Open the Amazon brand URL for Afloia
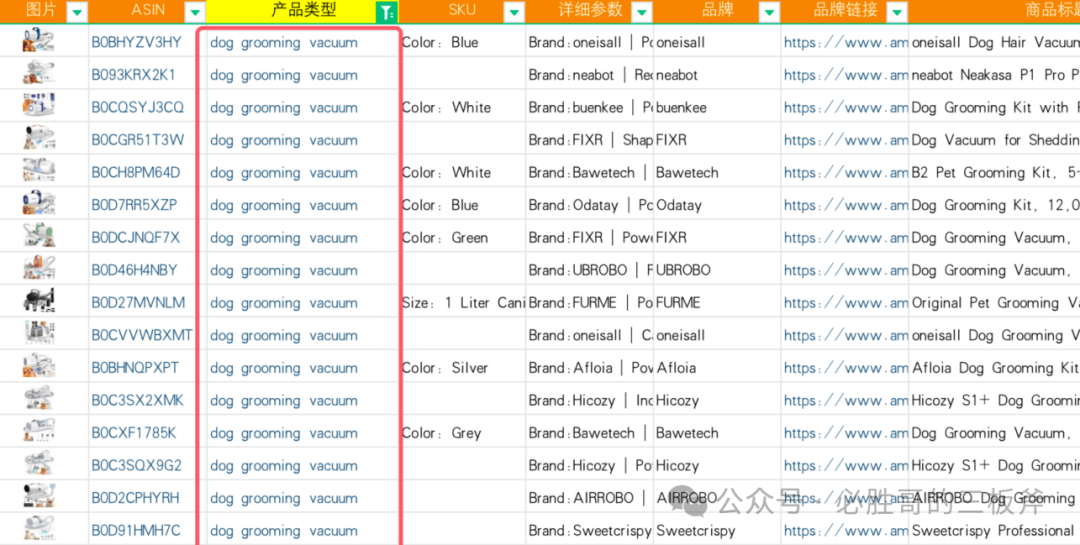Viewport: 1080px width, 545px height. tap(845, 368)
